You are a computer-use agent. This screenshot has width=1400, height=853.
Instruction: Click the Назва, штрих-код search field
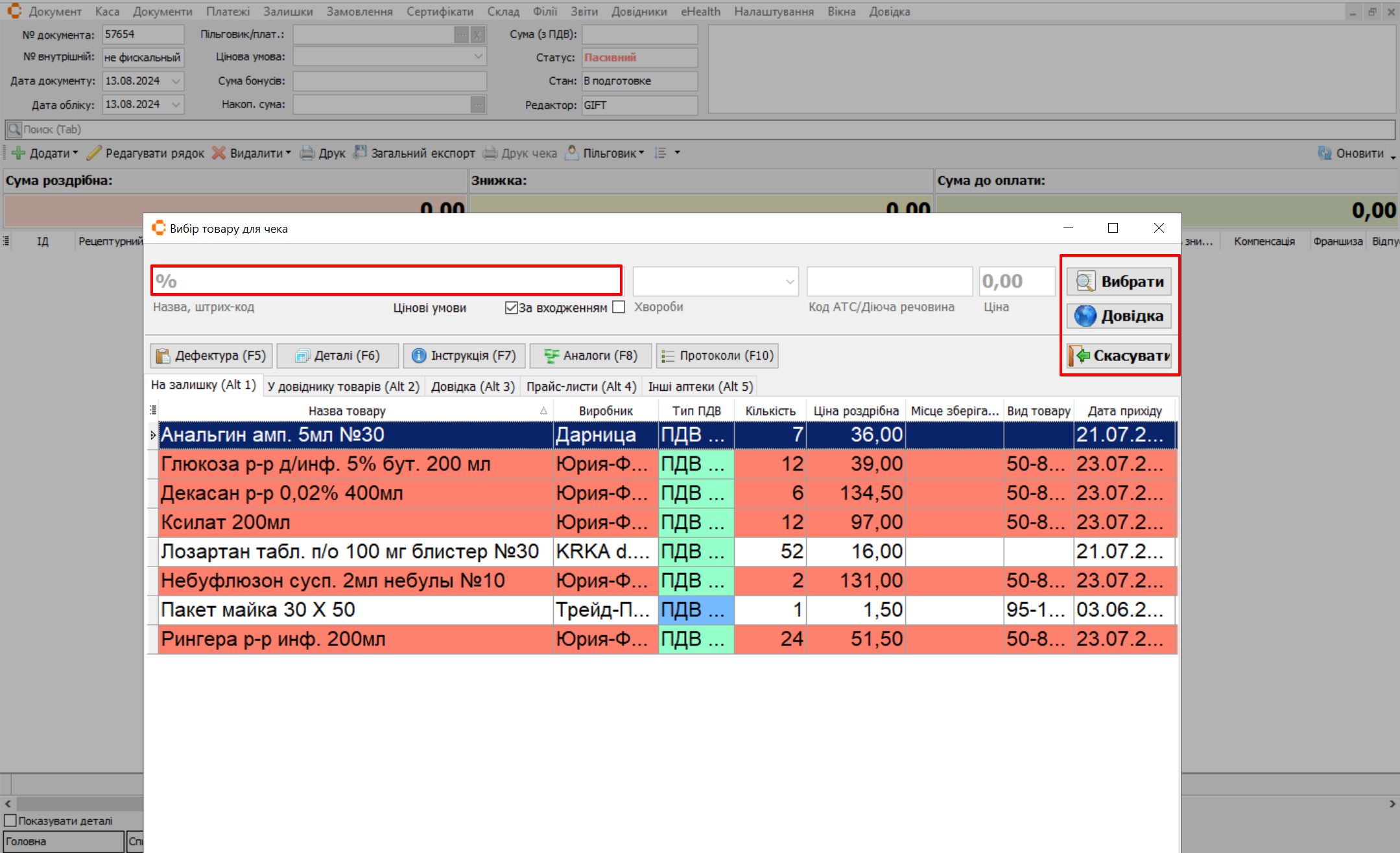pyautogui.click(x=386, y=281)
